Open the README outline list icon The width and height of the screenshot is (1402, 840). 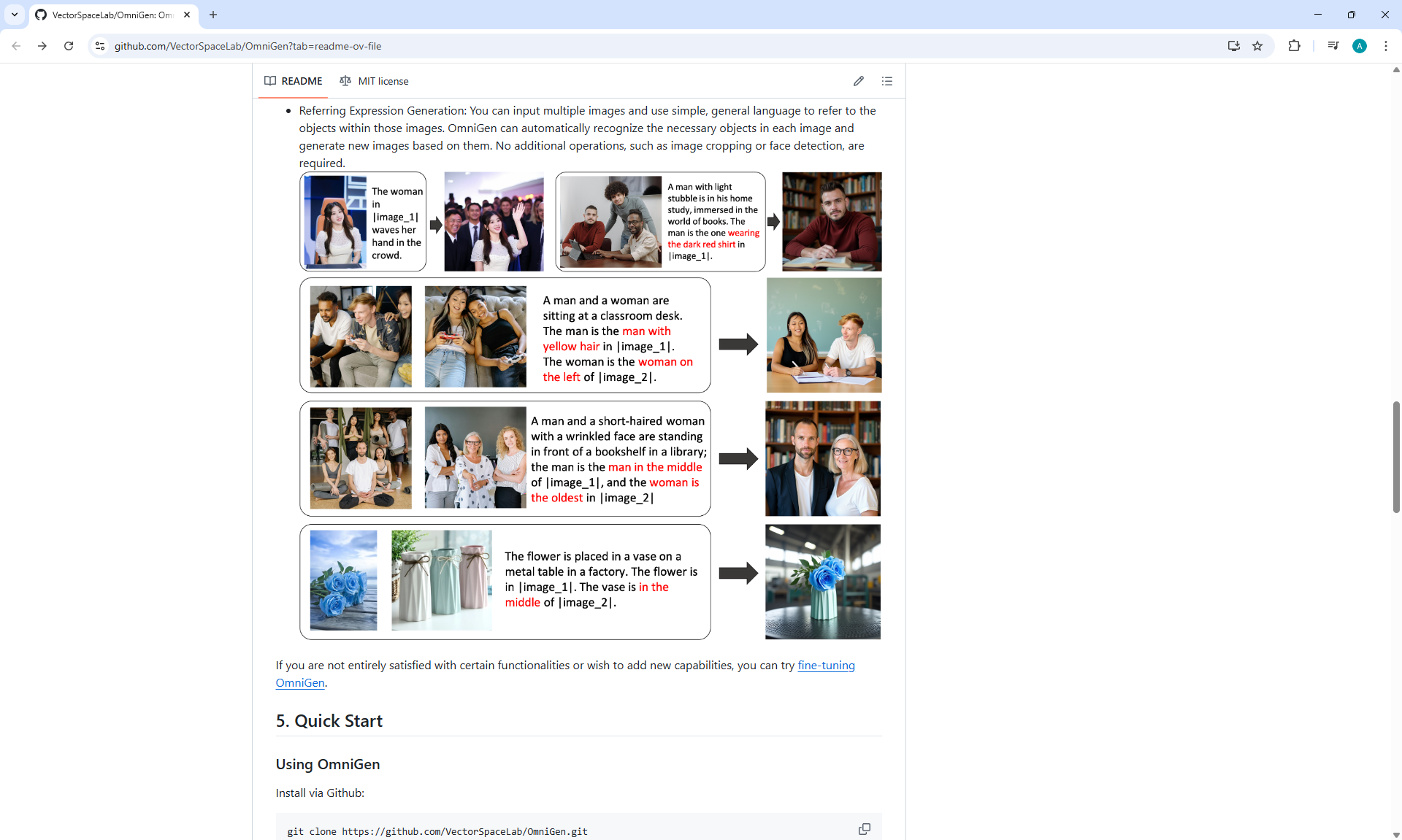click(x=886, y=81)
